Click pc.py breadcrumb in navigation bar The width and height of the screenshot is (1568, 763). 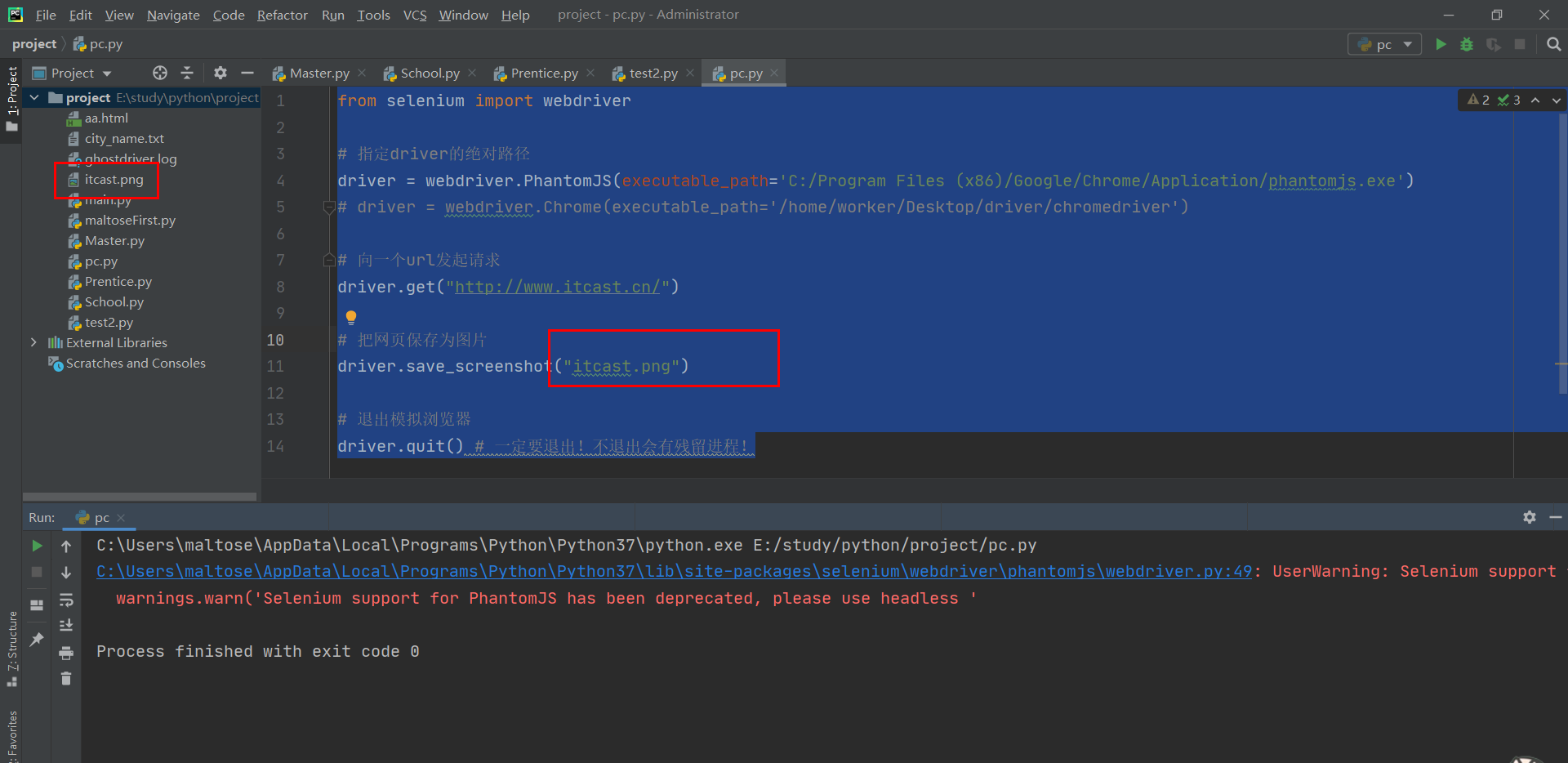click(98, 44)
